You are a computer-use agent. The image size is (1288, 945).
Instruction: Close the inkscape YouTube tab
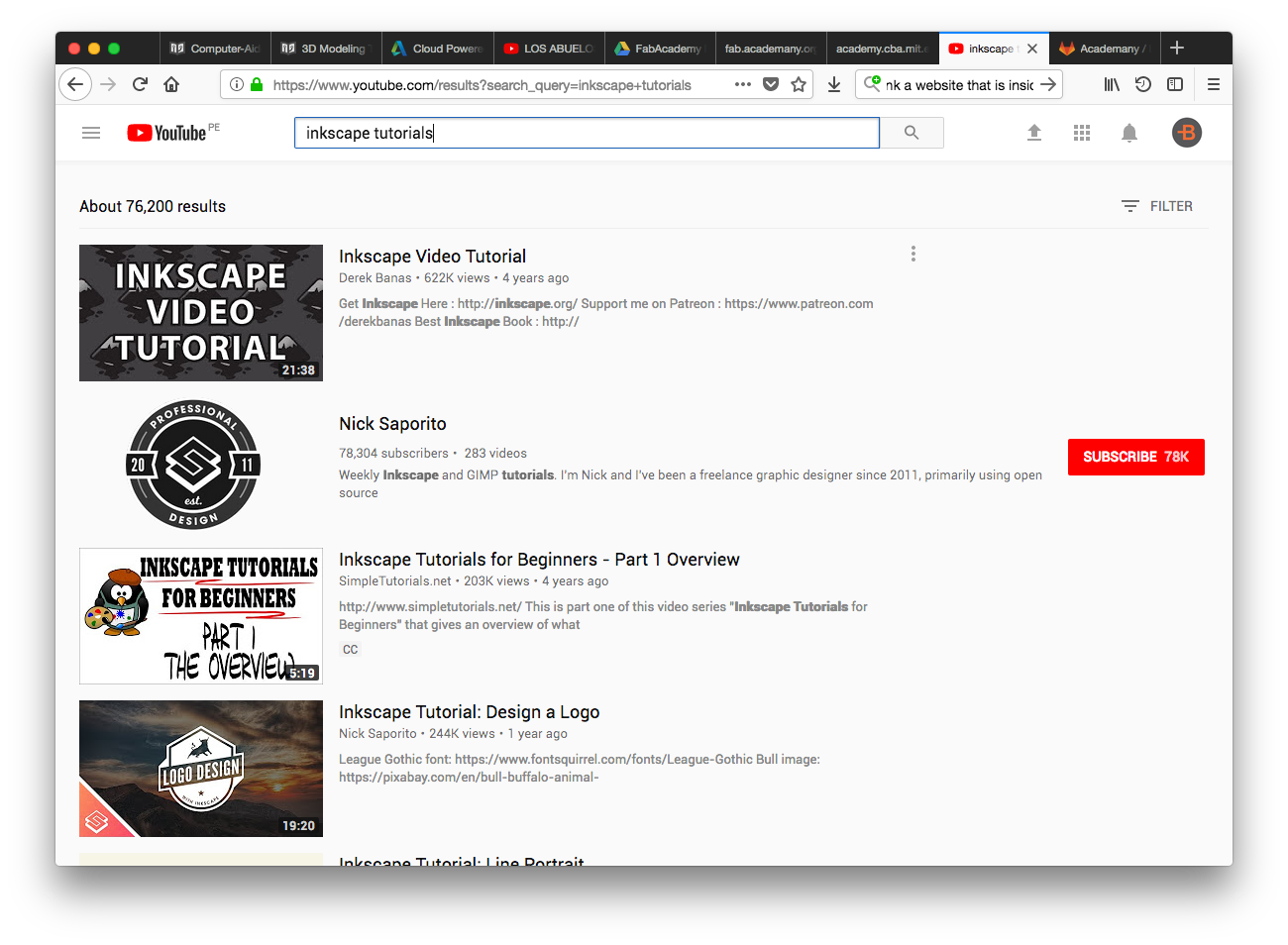[1032, 49]
